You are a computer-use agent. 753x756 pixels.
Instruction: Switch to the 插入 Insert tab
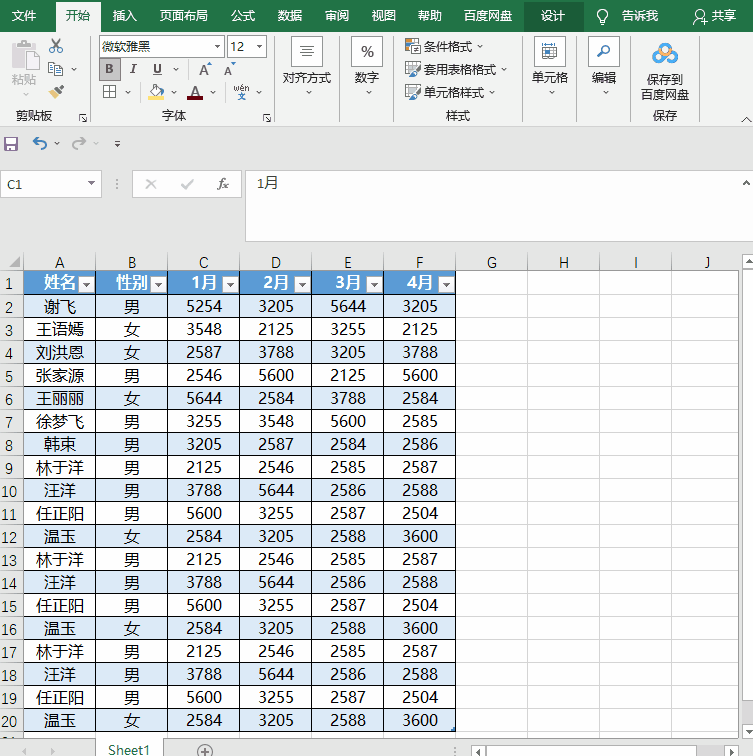pos(124,16)
